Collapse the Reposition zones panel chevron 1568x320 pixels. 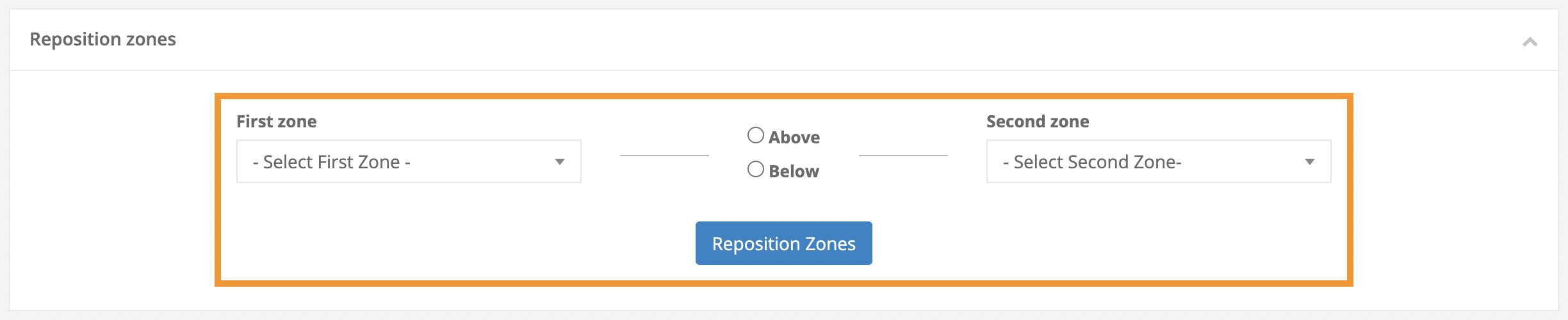click(1530, 42)
